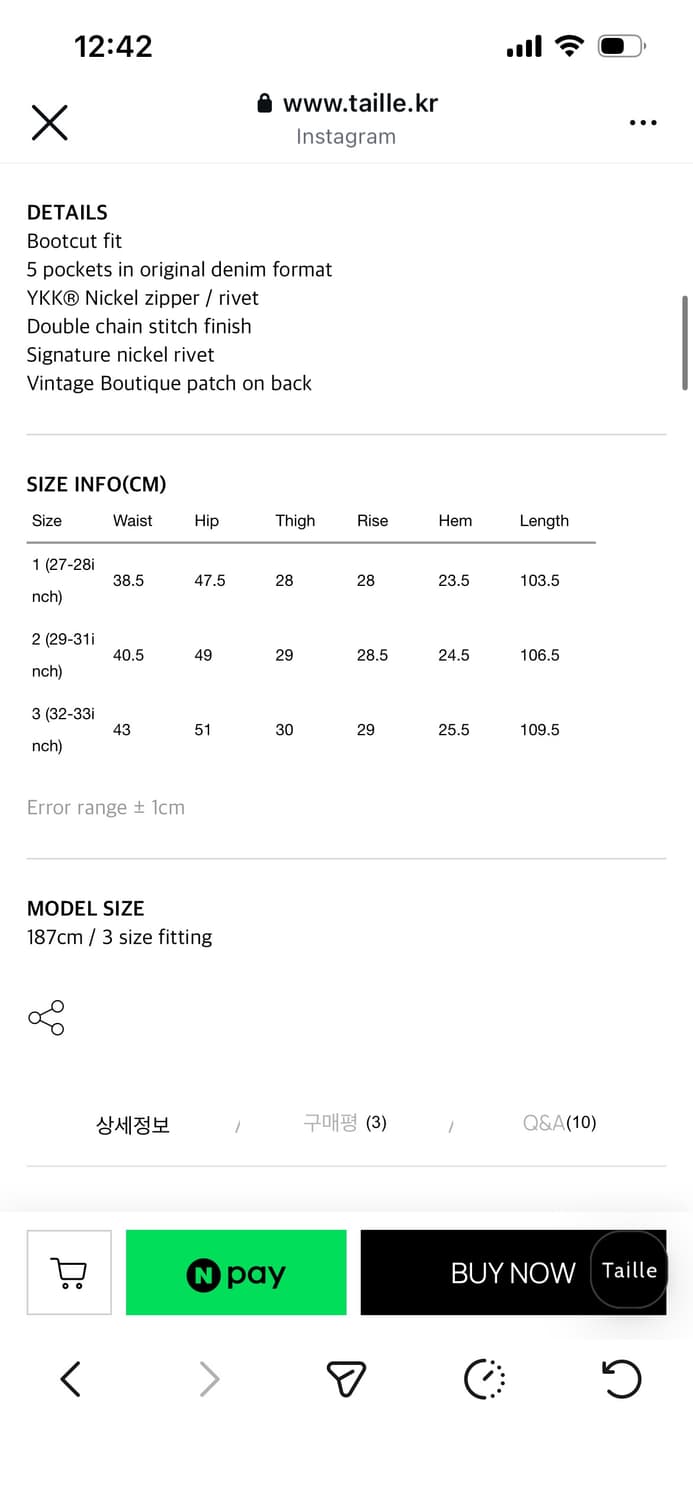The width and height of the screenshot is (693, 1500).
Task: Open the Q&A (10) tab
Action: tap(559, 1123)
